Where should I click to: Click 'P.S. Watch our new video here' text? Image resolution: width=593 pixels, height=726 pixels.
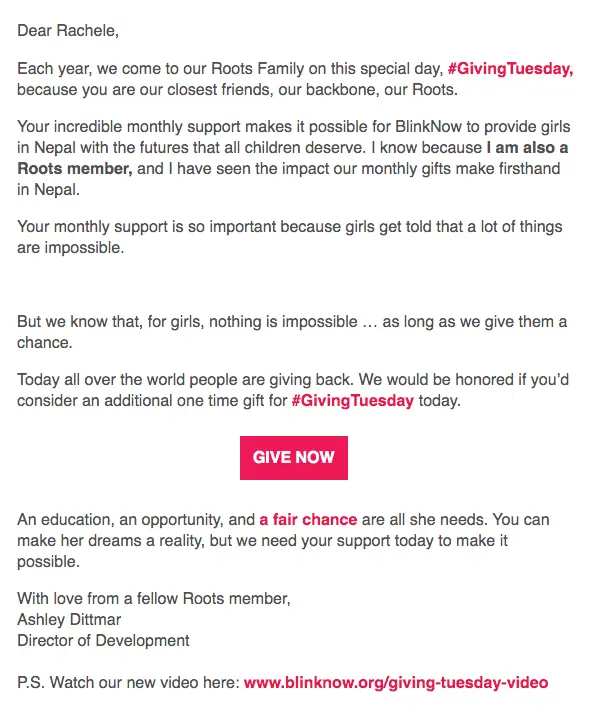[x=128, y=682]
